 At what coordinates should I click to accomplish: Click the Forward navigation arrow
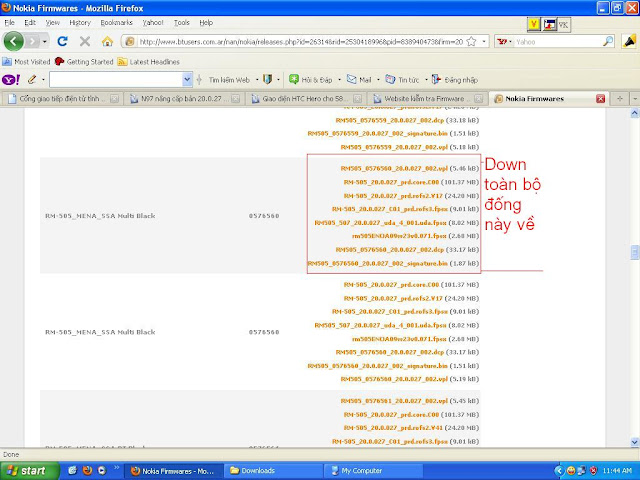coord(32,41)
